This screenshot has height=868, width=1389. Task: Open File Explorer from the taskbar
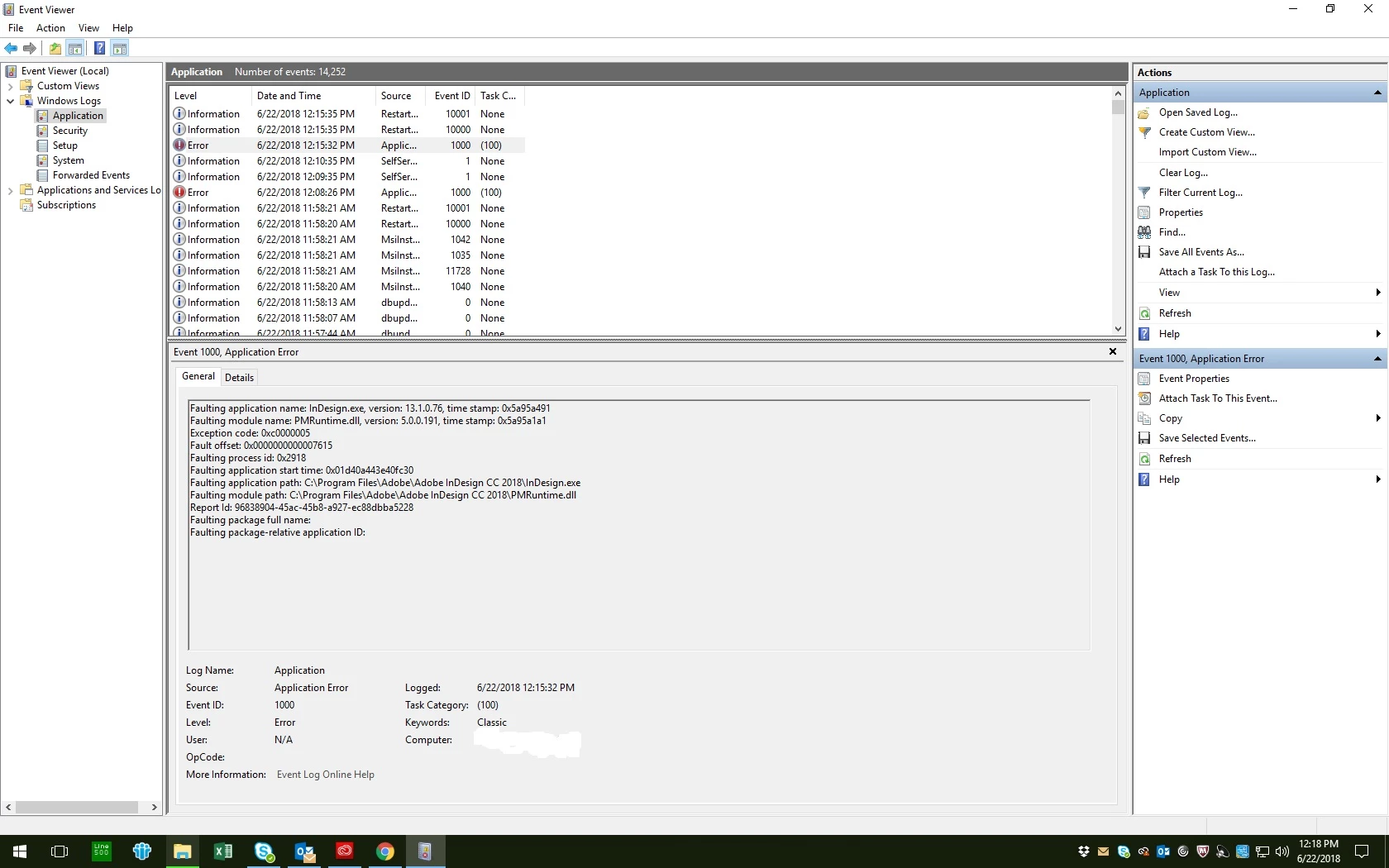pyautogui.click(x=183, y=851)
